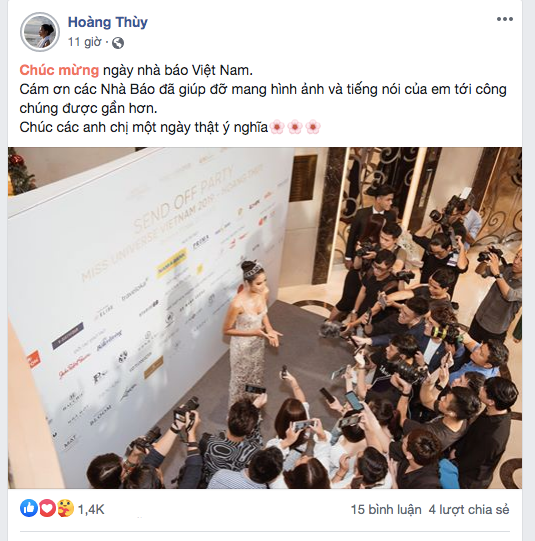Viewport: 535px width, 541px height.
Task: Click the last pink flower emoji
Action: pos(313,127)
